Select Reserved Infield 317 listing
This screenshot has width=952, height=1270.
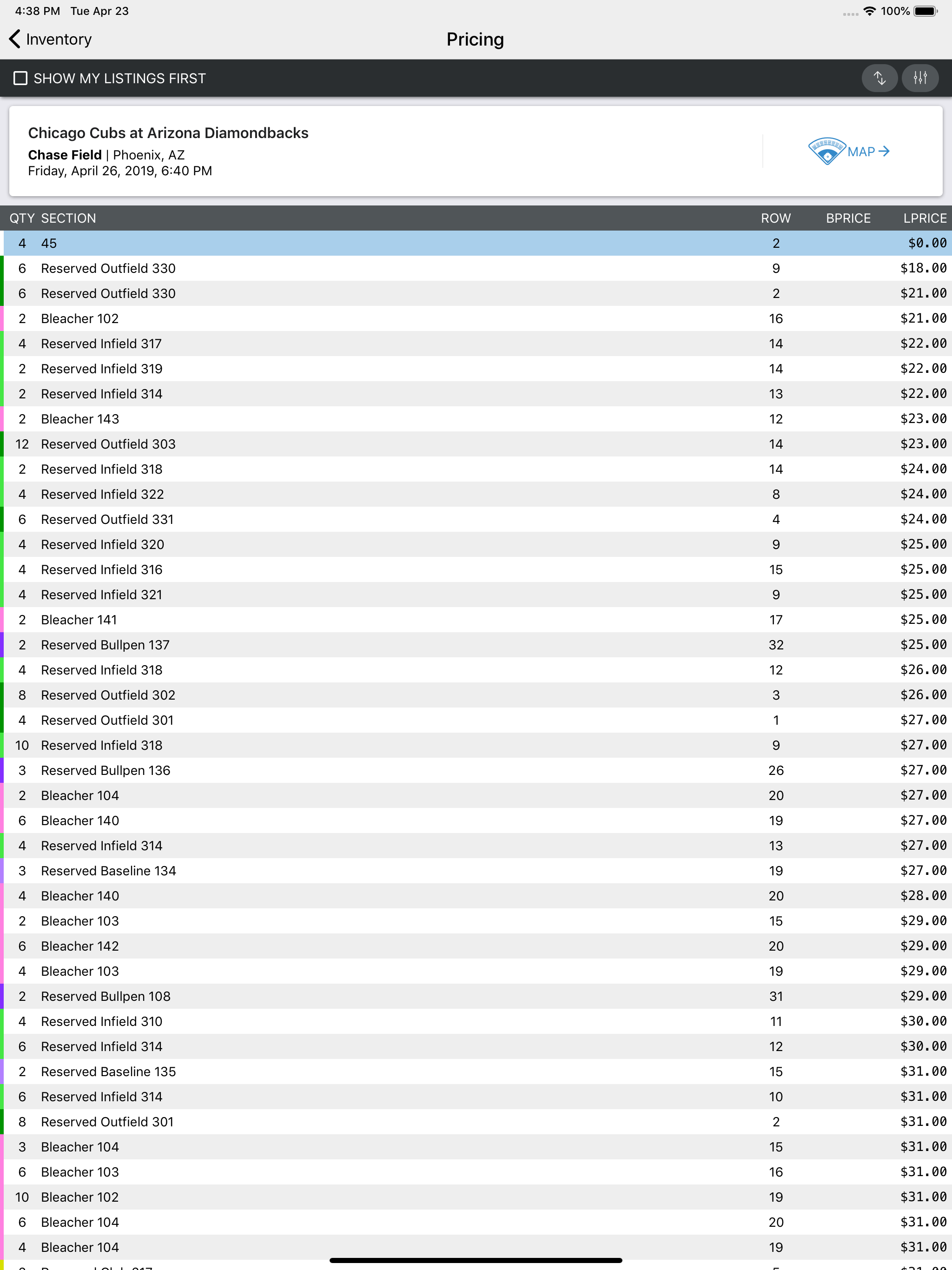pyautogui.click(x=476, y=344)
